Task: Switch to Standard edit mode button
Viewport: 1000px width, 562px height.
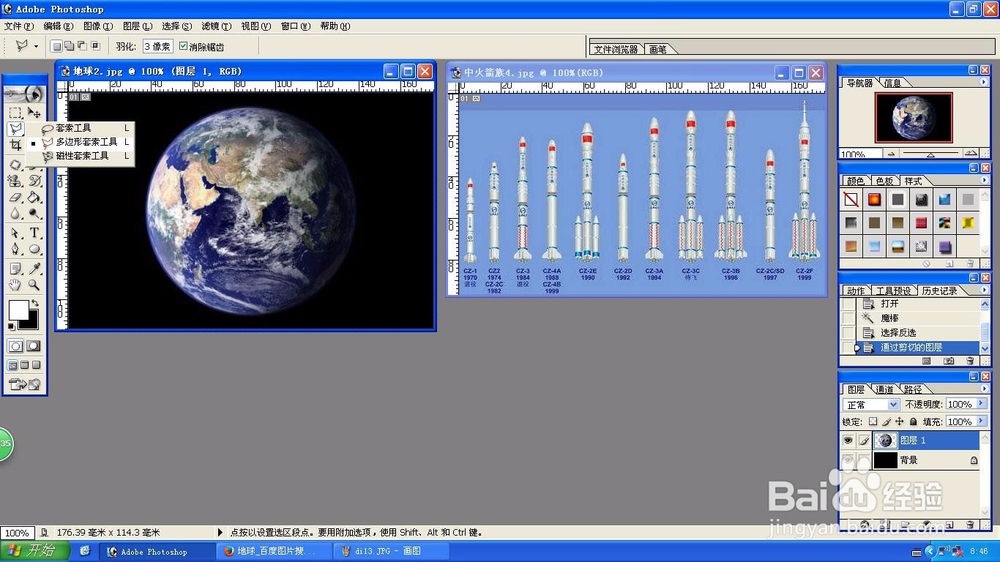Action: pyautogui.click(x=15, y=346)
